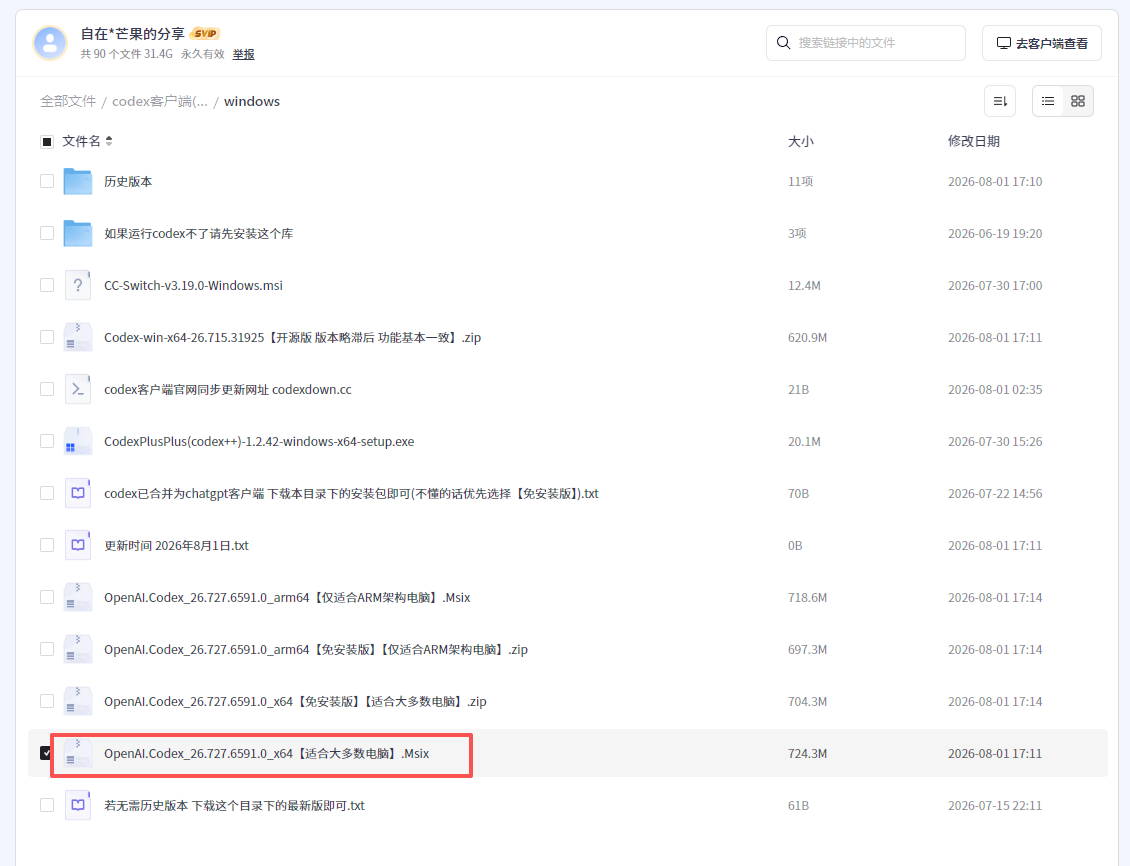1130x866 pixels.
Task: Click zip icon of arm64 免安装版 file
Action: 78,649
